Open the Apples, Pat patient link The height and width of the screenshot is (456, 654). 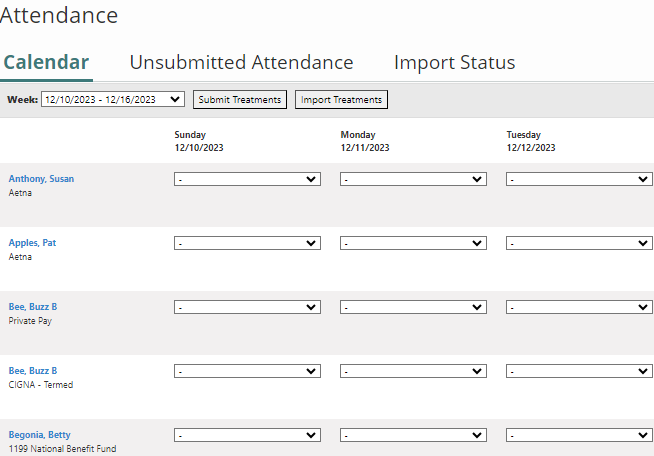pyautogui.click(x=32, y=243)
